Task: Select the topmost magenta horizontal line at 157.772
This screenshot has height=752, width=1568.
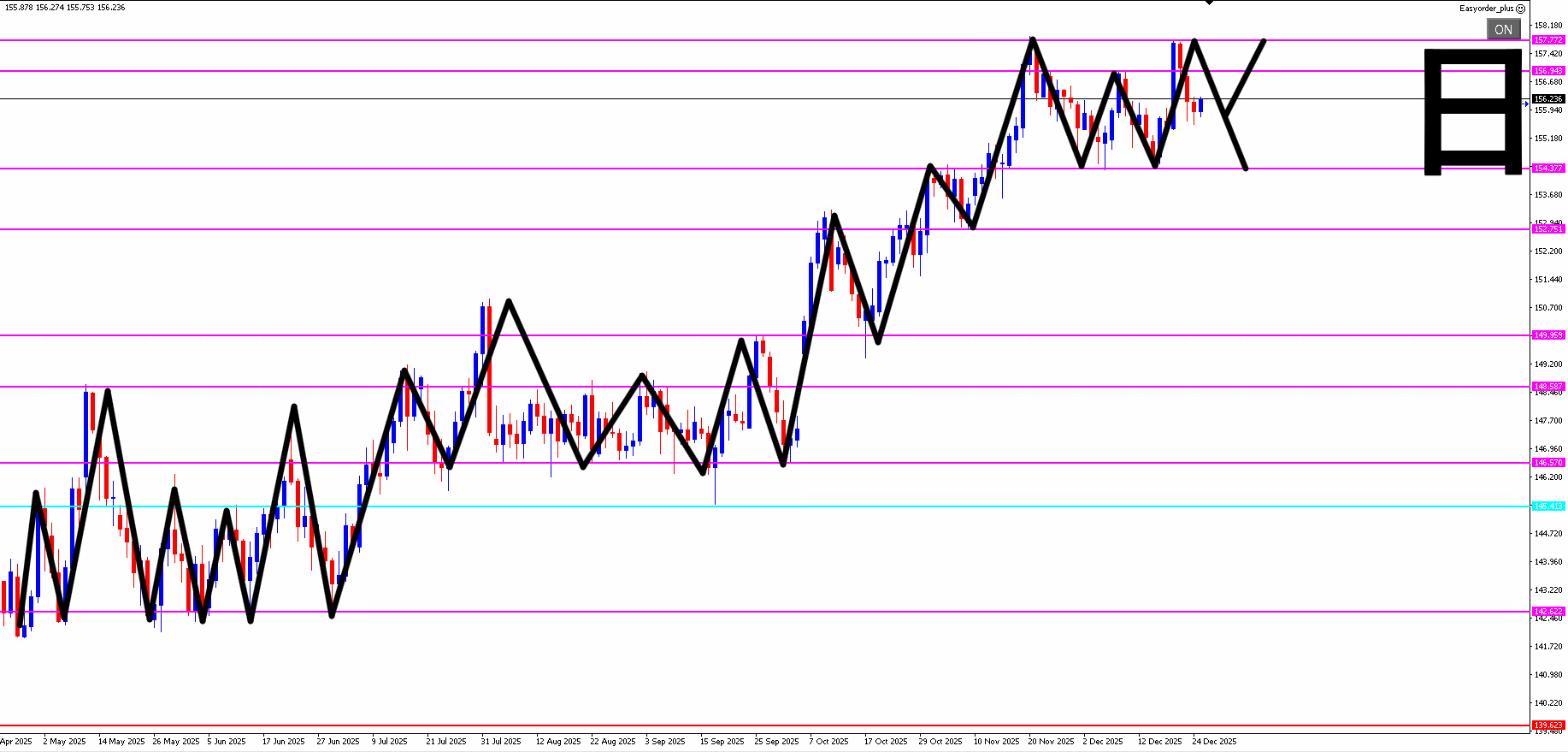Action: 764,40
